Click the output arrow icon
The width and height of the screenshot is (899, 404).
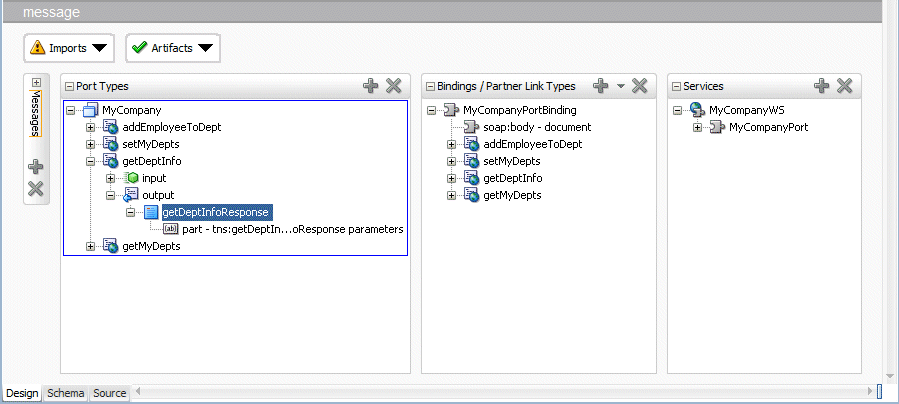[131, 195]
